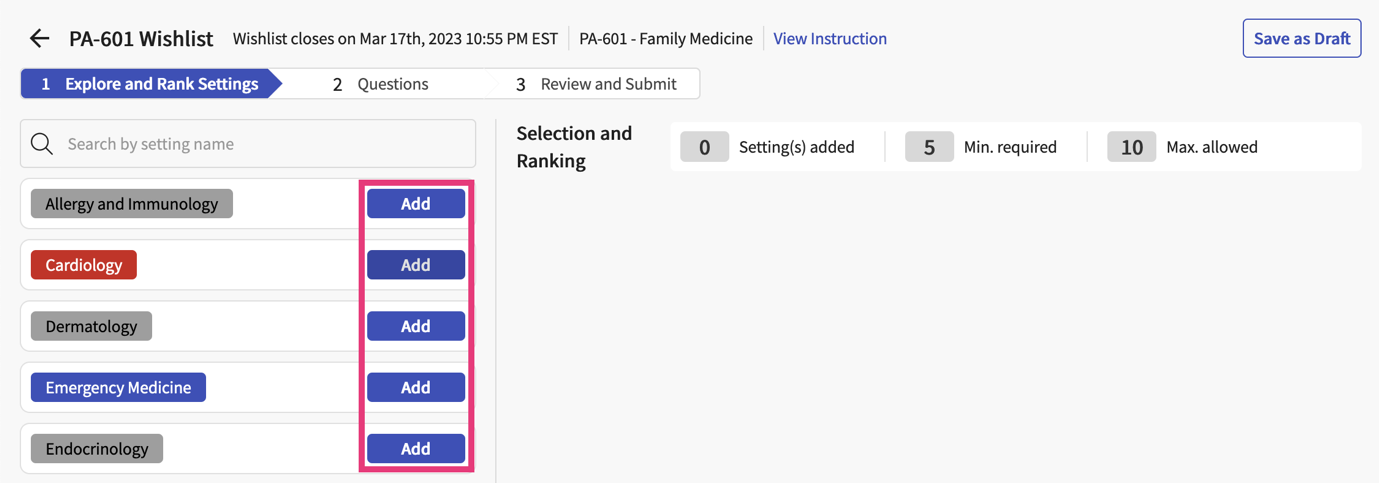Screen dimensions: 1379x483
Task: Save the wishlist as draft
Action: tap(1301, 39)
